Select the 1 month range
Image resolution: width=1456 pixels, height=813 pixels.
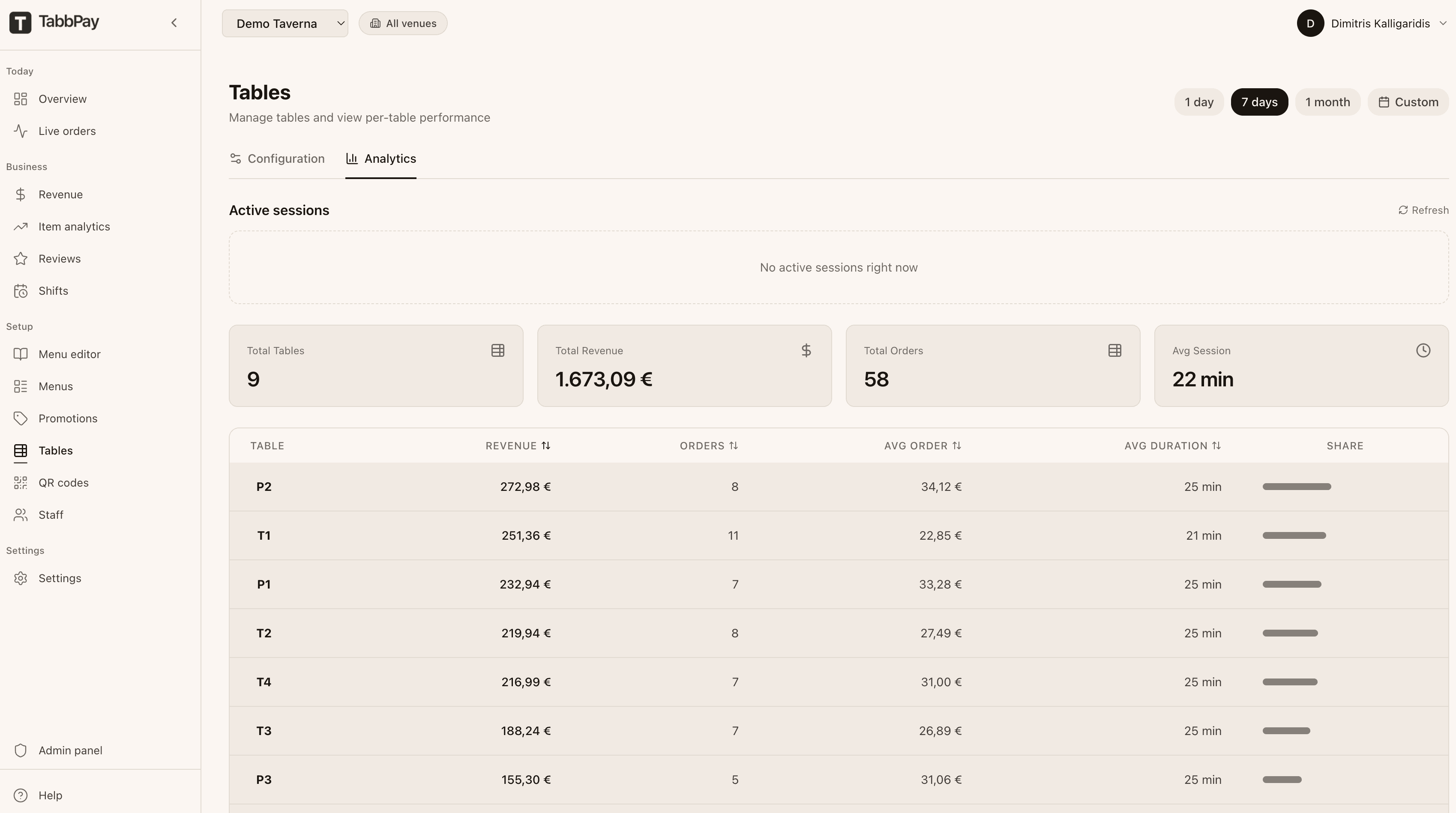point(1328,102)
